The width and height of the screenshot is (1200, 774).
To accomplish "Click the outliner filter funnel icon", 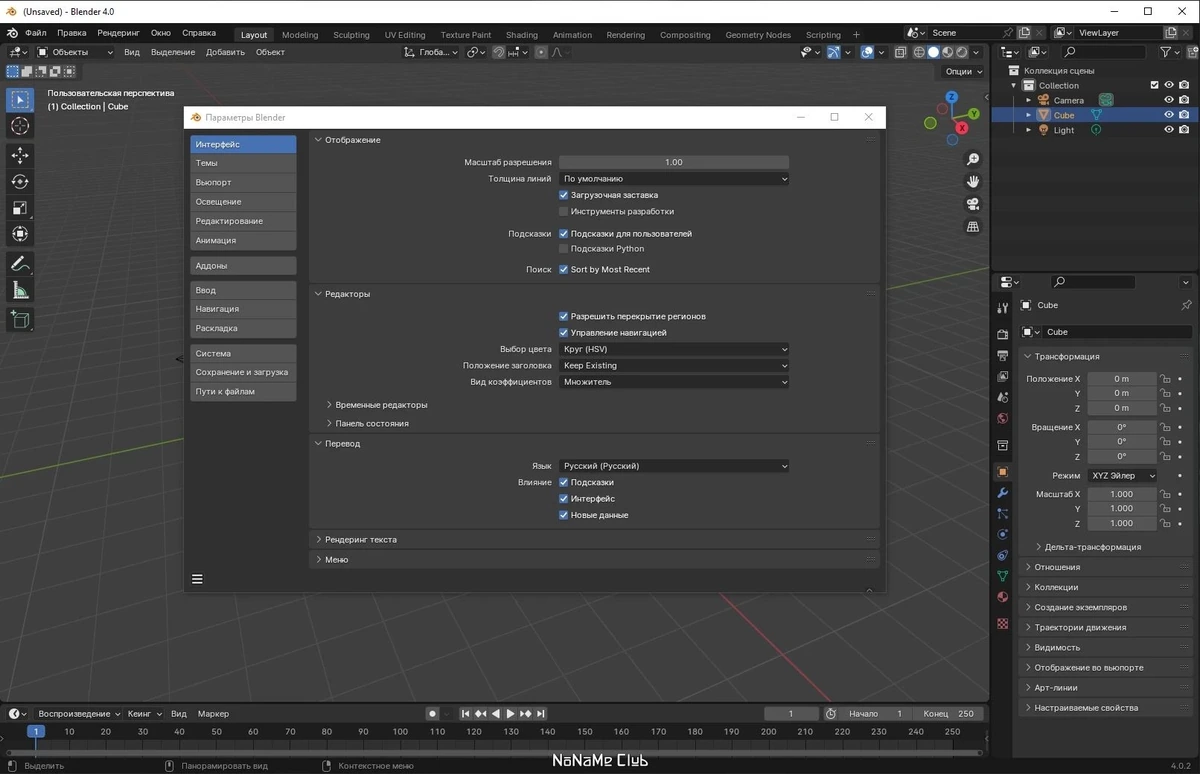I will point(1165,52).
